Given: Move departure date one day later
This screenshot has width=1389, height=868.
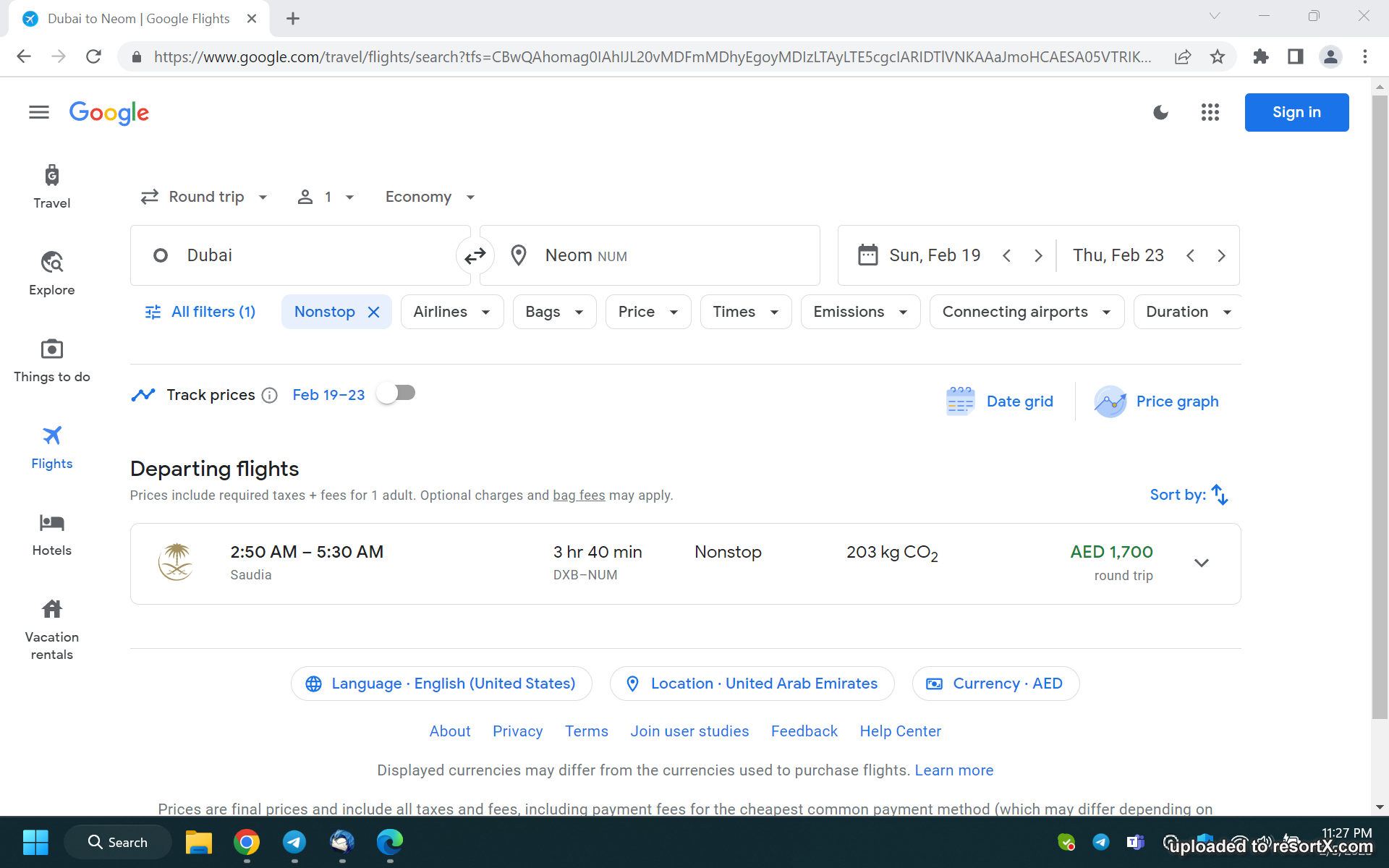Looking at the screenshot, I should 1038,255.
